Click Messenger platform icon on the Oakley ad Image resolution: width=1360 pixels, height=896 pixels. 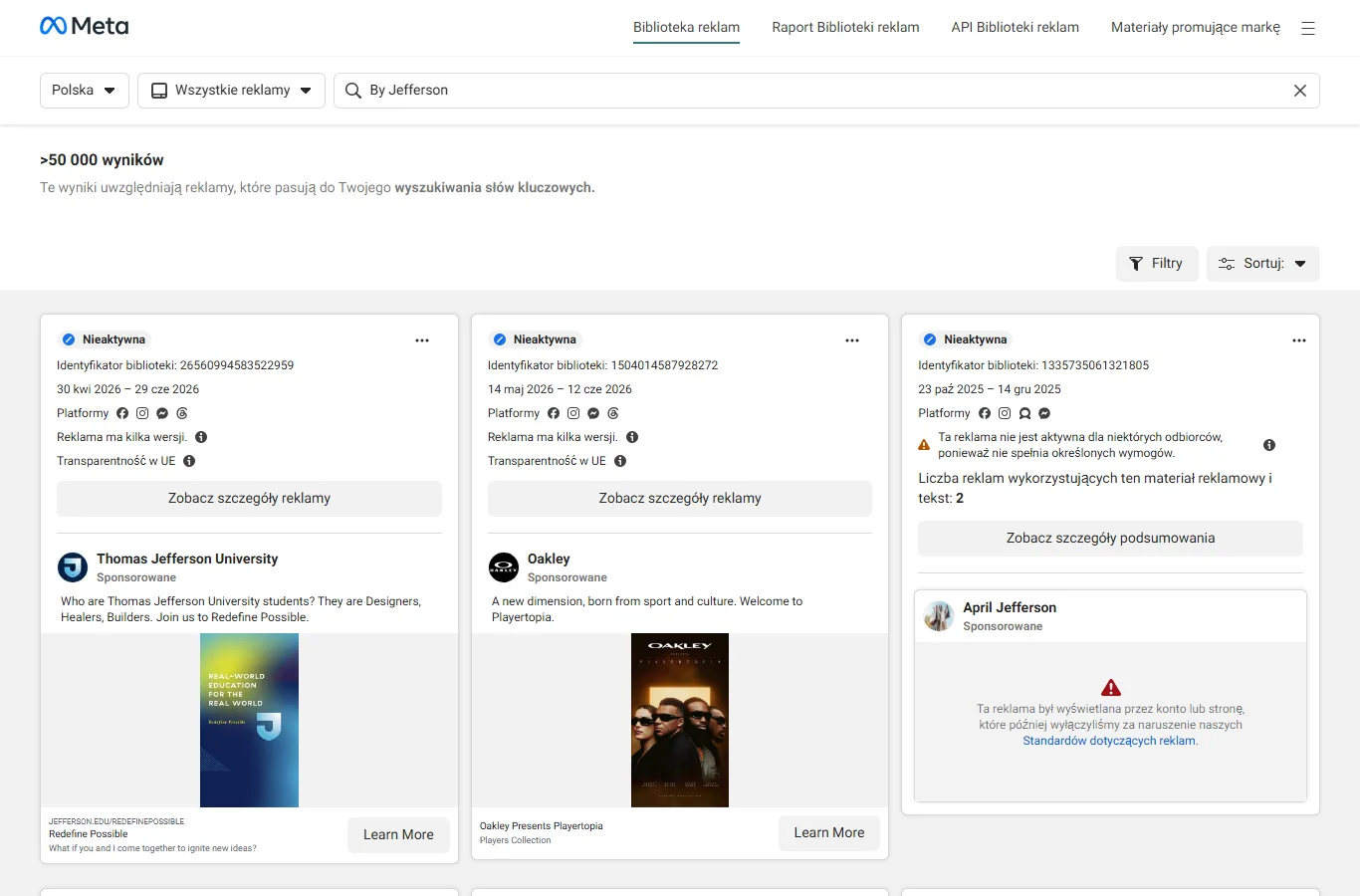tap(593, 413)
